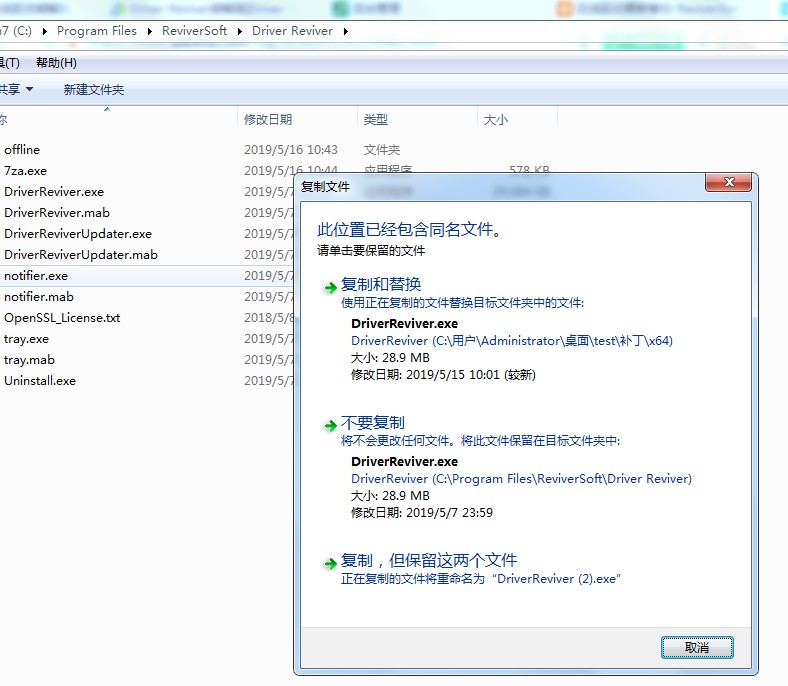Choose the 复制和替换 option text
The height and width of the screenshot is (686, 788).
tap(381, 284)
